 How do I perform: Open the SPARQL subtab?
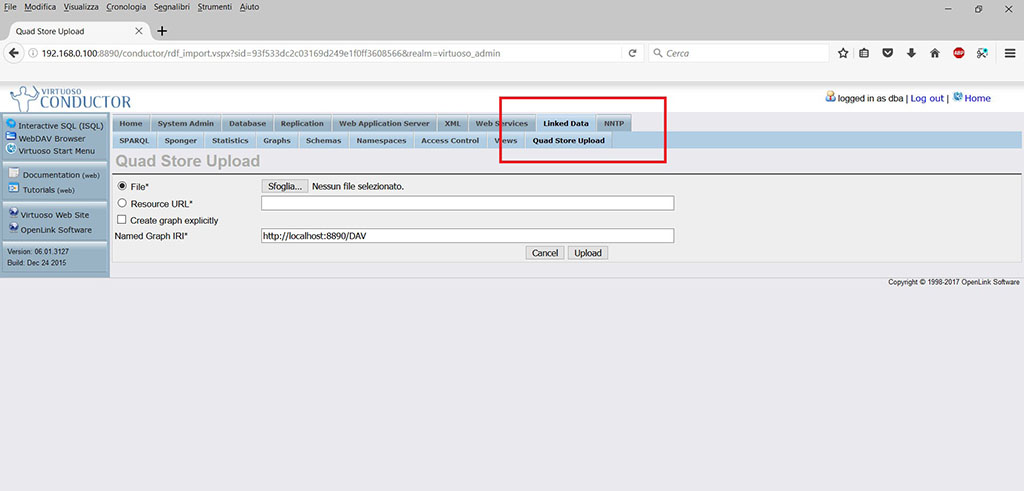pyautogui.click(x=135, y=140)
